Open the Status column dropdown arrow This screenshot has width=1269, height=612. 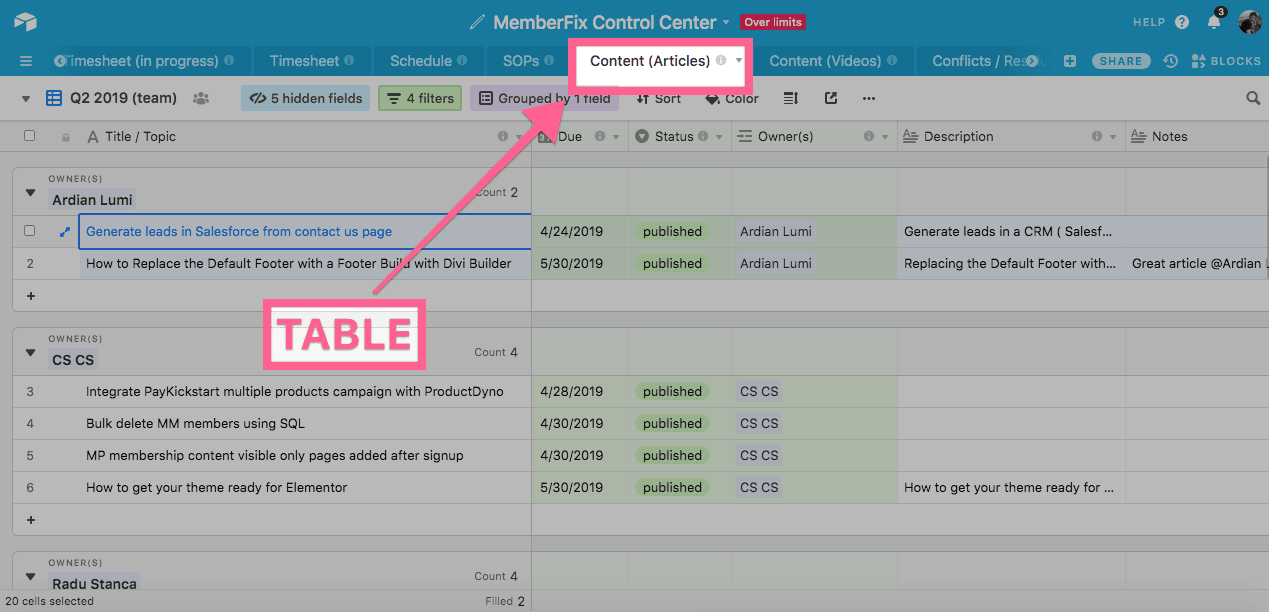point(719,137)
